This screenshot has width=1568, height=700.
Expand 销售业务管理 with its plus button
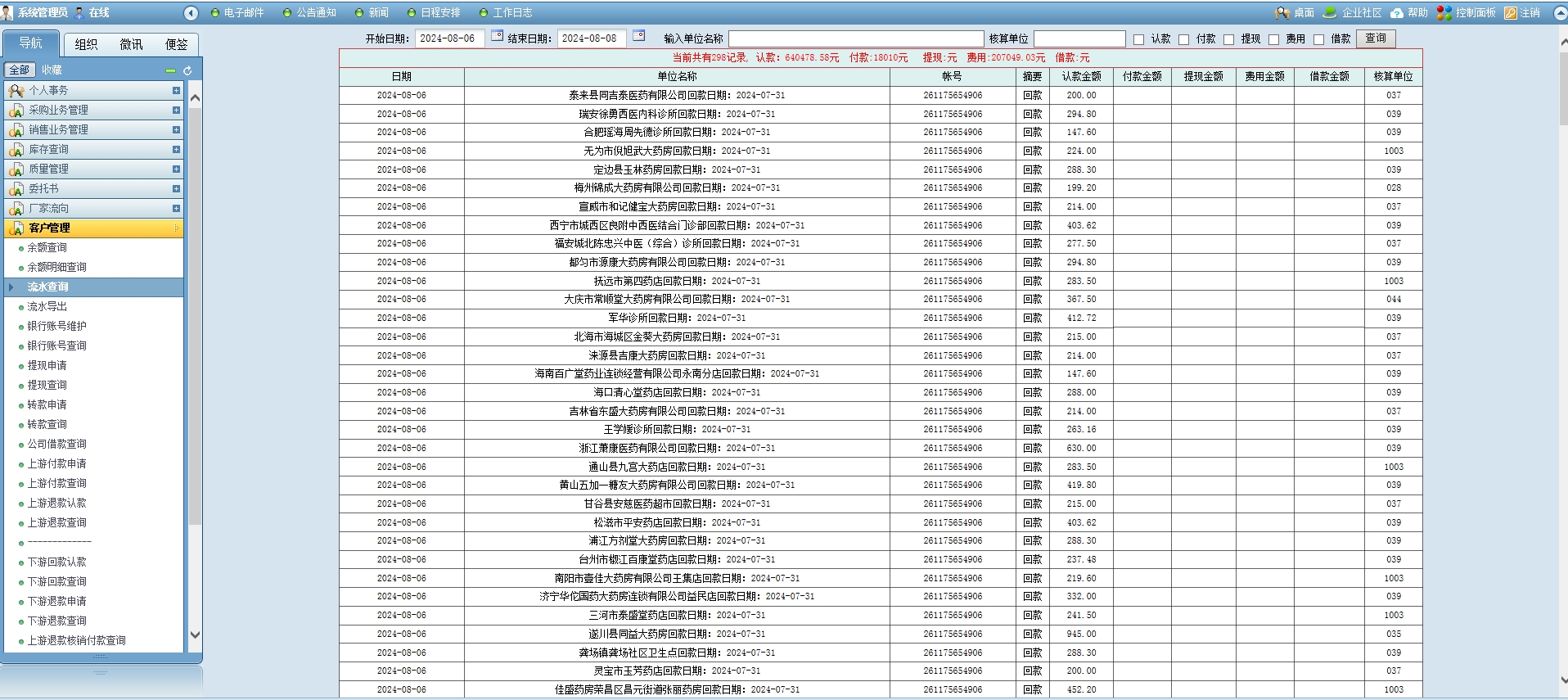(x=176, y=129)
